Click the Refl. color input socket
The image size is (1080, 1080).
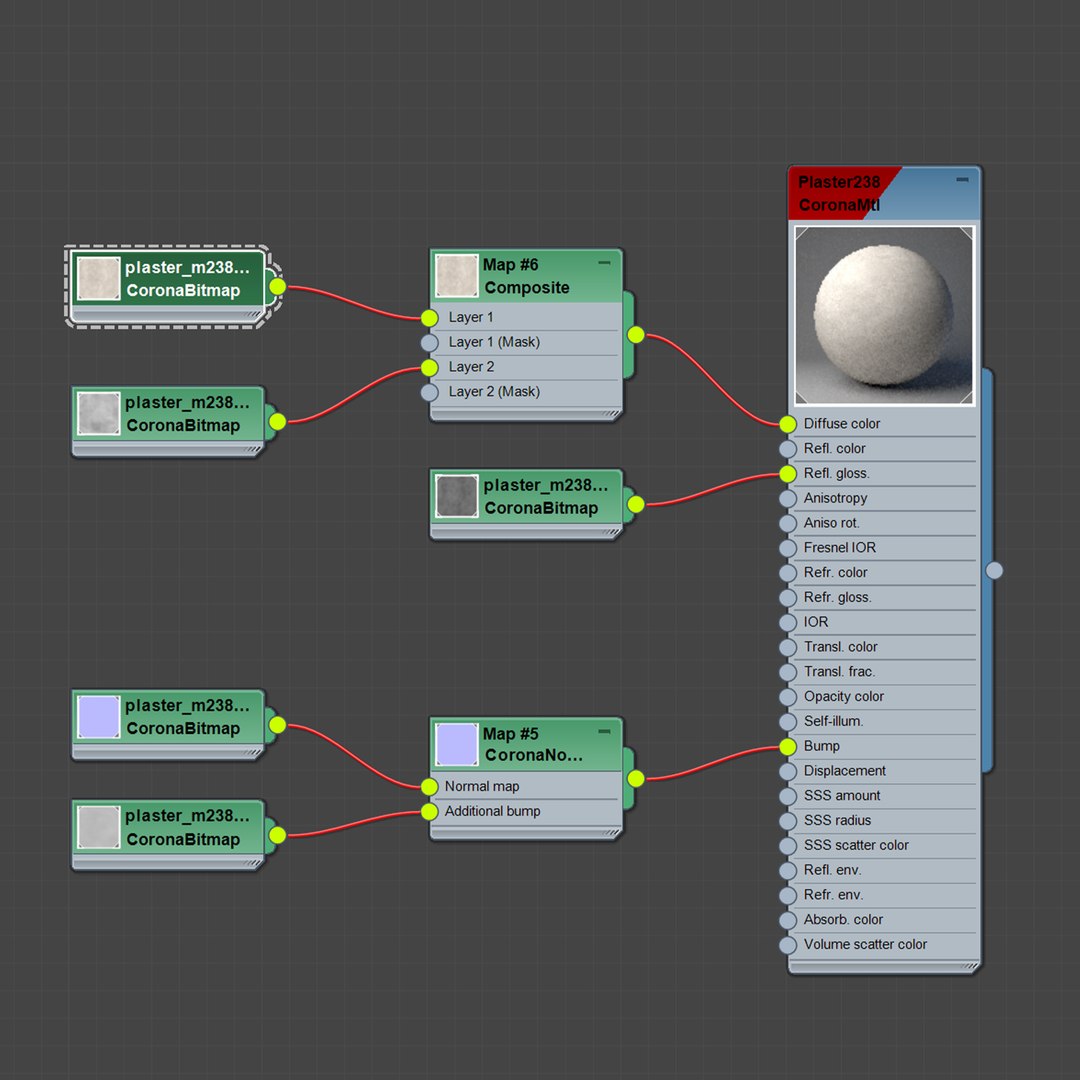point(788,449)
